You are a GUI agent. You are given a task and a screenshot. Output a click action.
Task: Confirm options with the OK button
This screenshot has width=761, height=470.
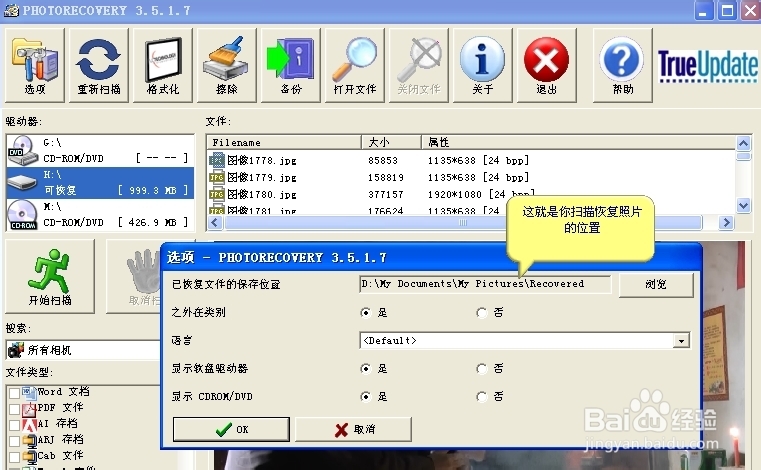click(231, 429)
